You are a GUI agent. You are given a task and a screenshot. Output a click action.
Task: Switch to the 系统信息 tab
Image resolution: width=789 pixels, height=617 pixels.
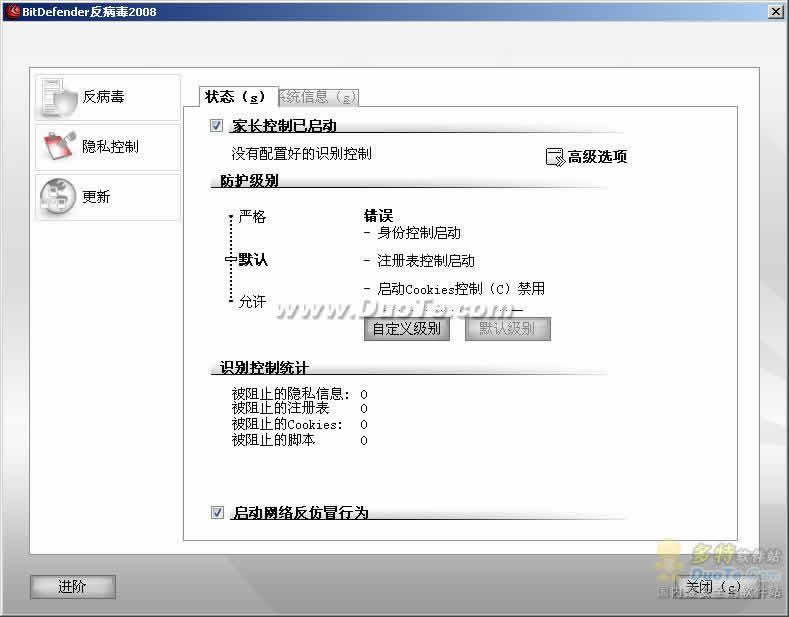pyautogui.click(x=318, y=97)
